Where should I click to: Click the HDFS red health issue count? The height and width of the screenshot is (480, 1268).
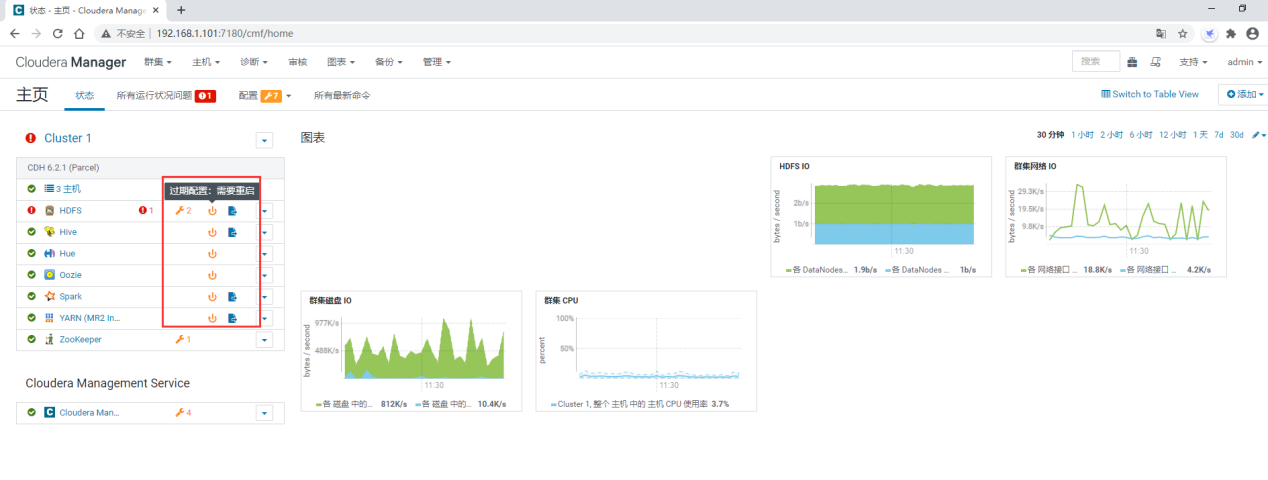[x=146, y=211]
